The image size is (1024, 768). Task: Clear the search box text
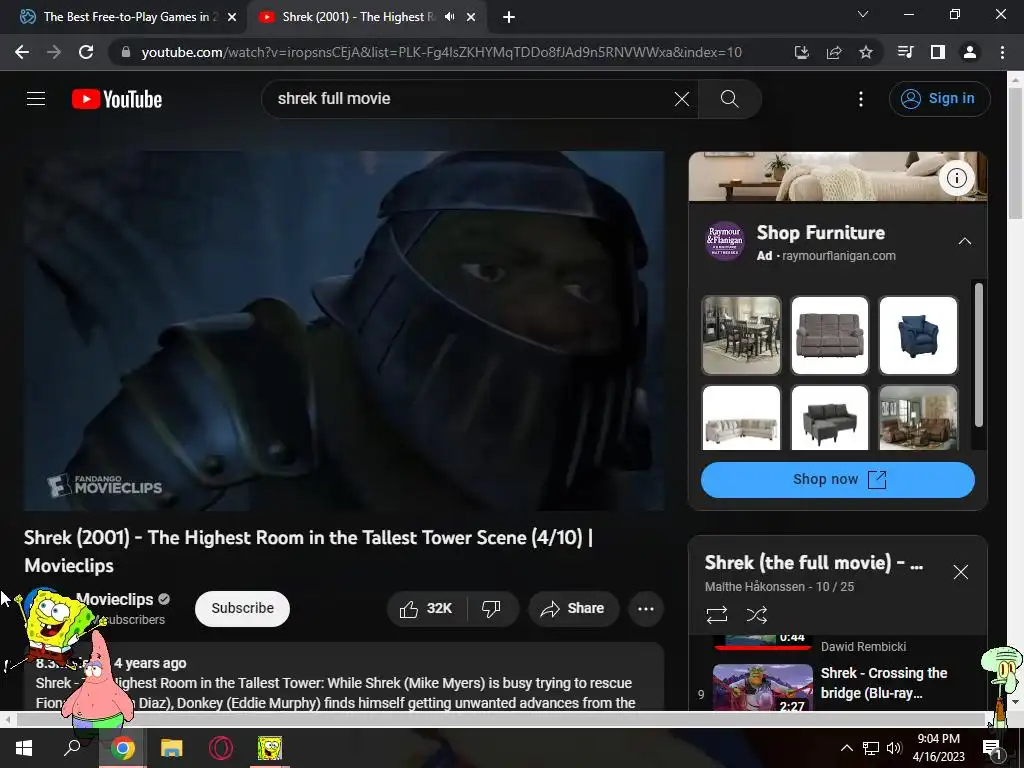(x=682, y=99)
